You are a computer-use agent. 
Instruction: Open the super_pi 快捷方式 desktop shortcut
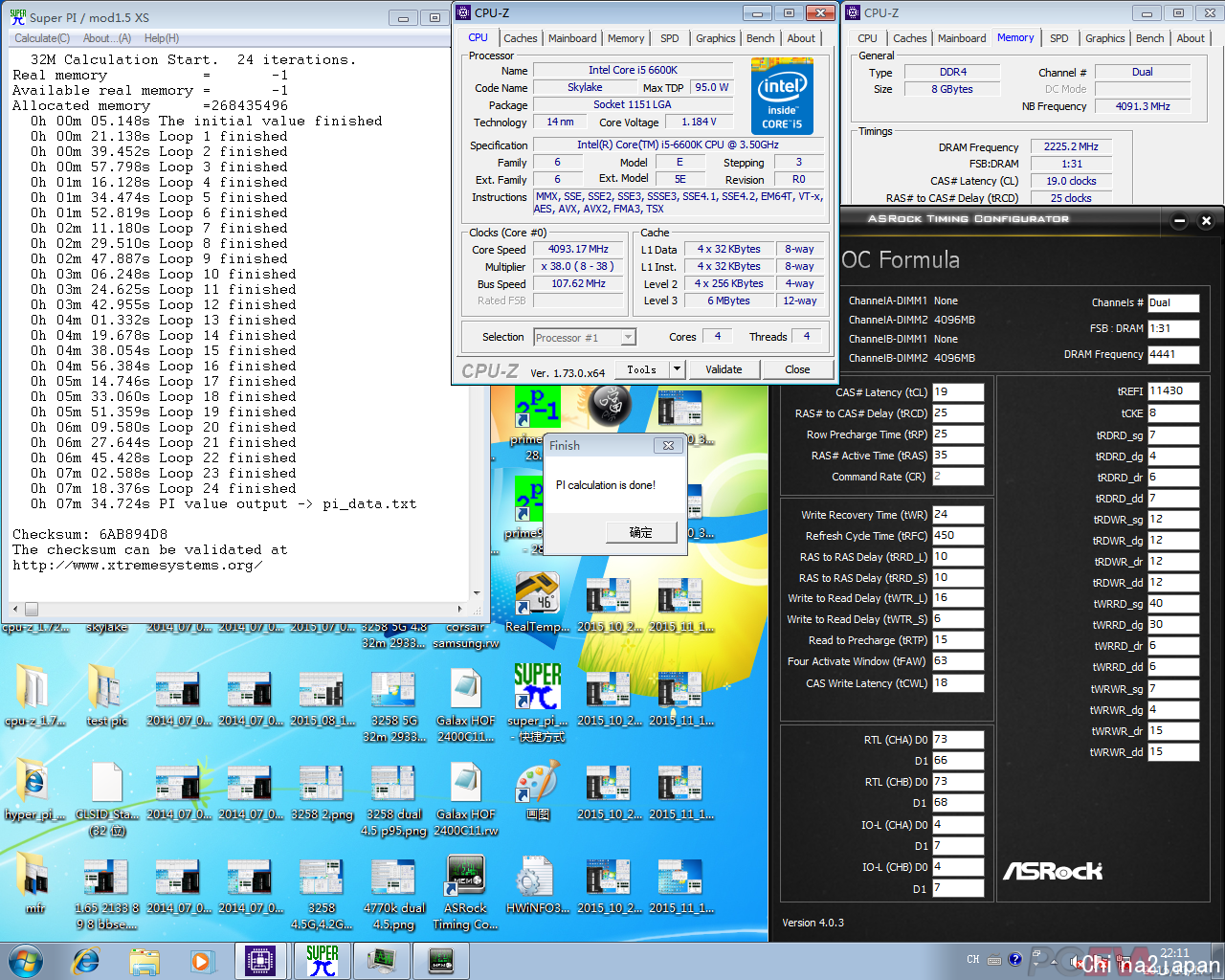(537, 702)
